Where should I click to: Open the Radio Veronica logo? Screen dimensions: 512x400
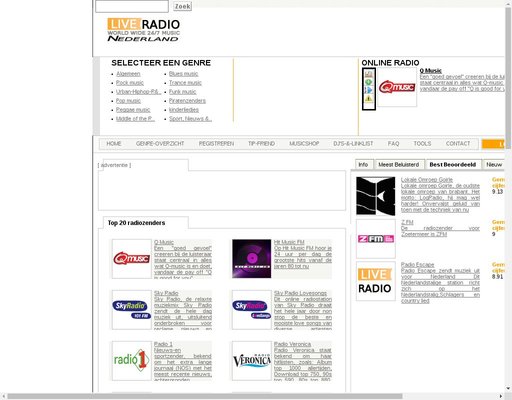pyautogui.click(x=252, y=361)
